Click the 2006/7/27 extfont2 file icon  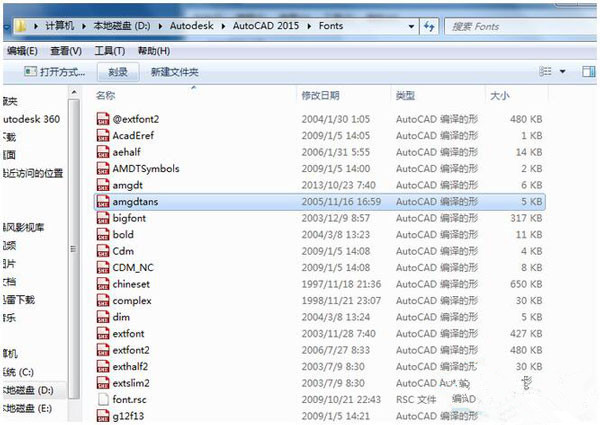(x=103, y=350)
